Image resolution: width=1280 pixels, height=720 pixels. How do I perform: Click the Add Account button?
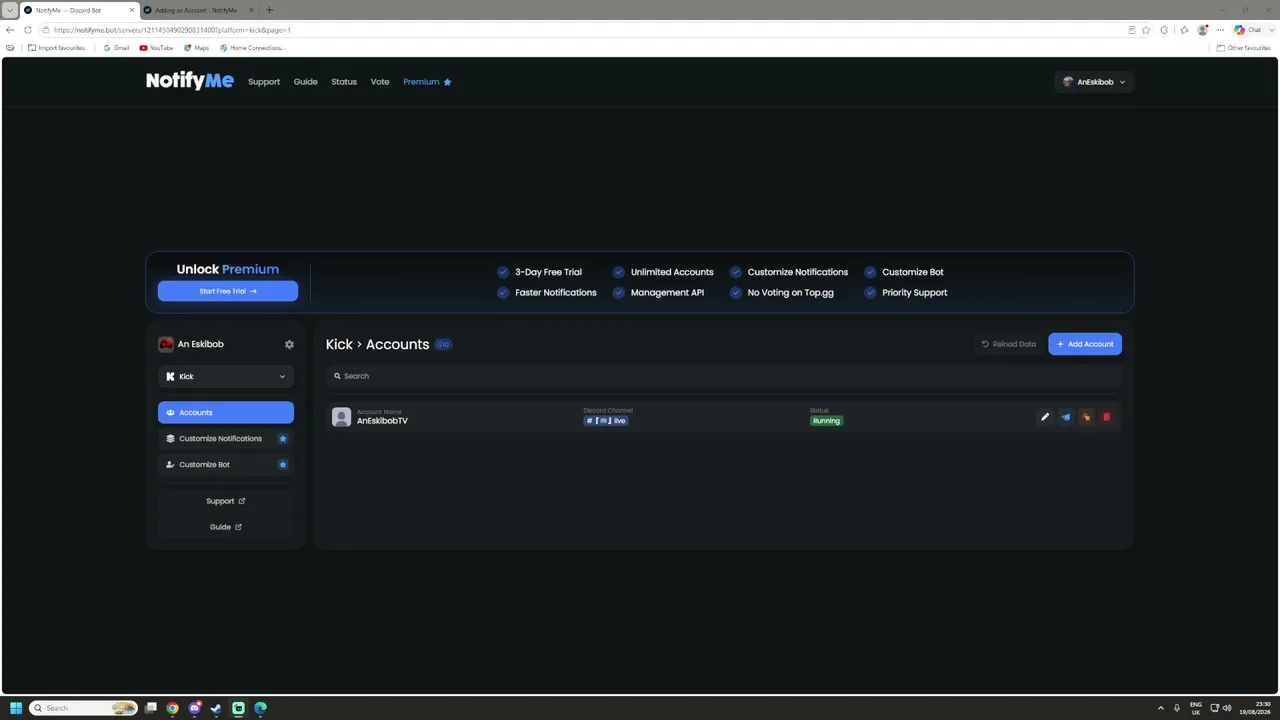(x=1085, y=344)
